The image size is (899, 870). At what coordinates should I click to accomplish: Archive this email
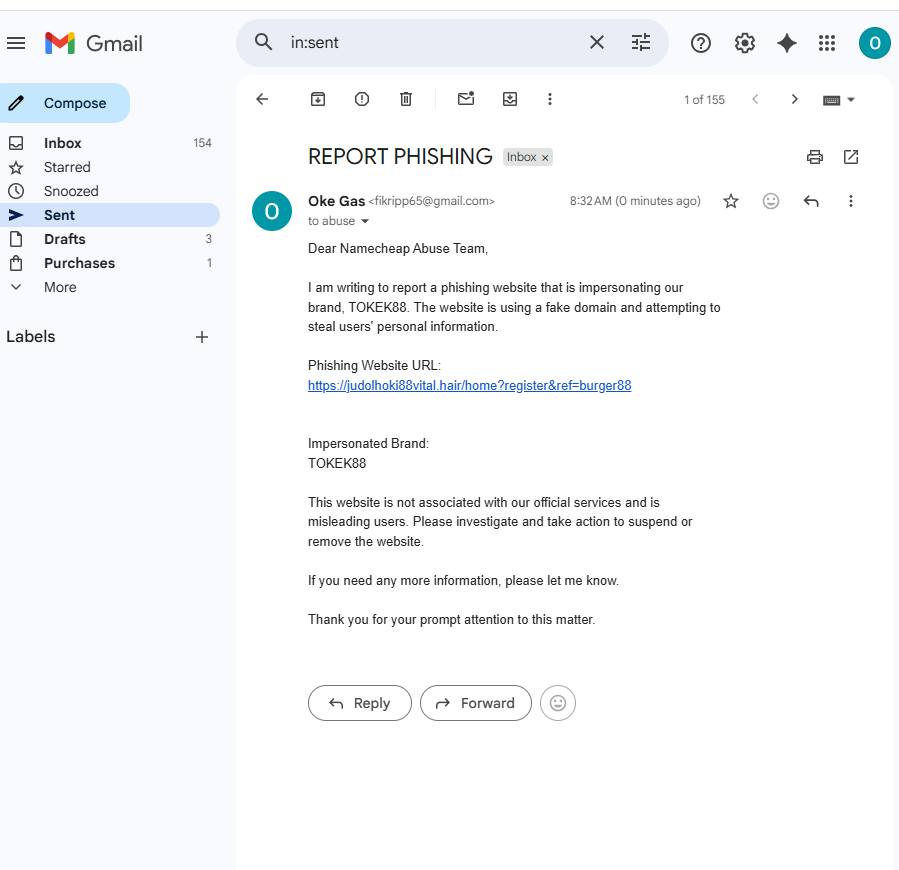(x=318, y=99)
